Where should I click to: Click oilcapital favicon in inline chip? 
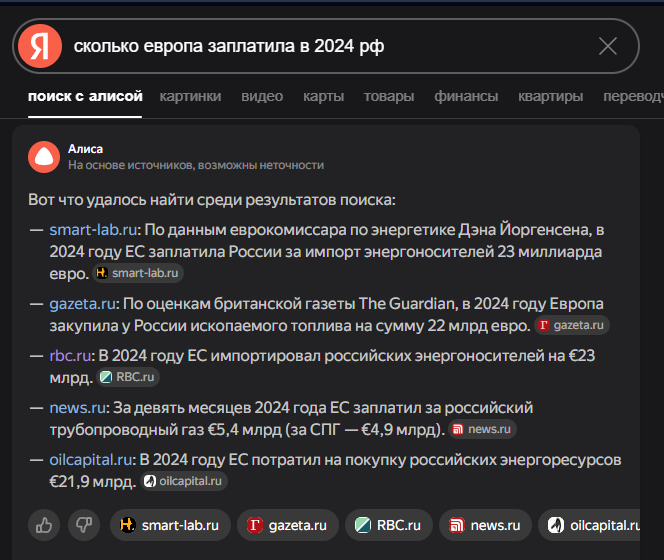coord(150,481)
